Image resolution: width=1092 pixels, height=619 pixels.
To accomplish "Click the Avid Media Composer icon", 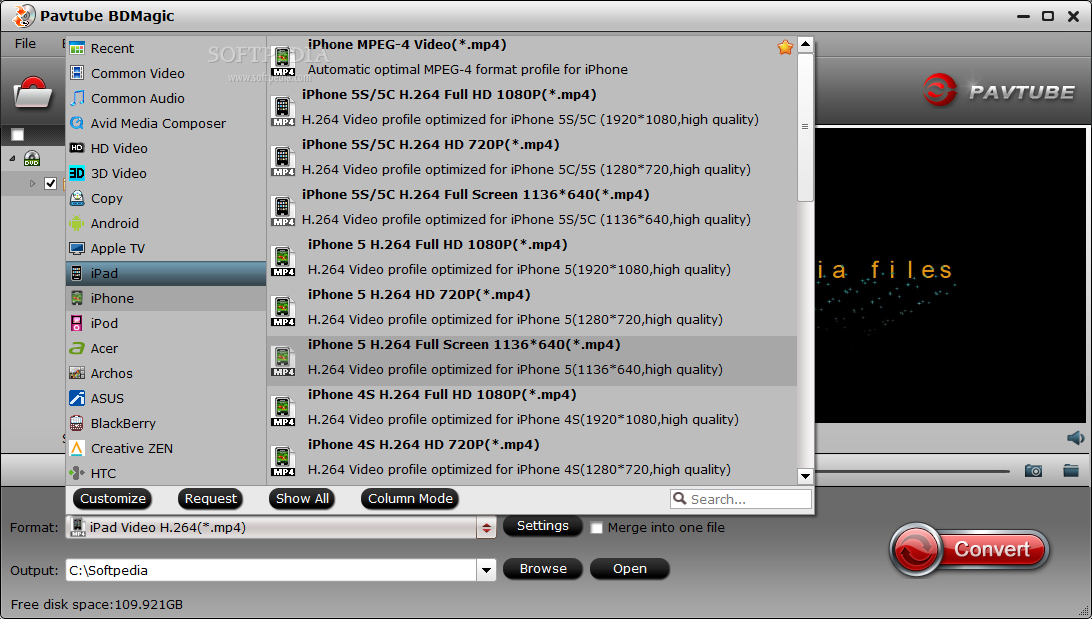I will point(77,123).
